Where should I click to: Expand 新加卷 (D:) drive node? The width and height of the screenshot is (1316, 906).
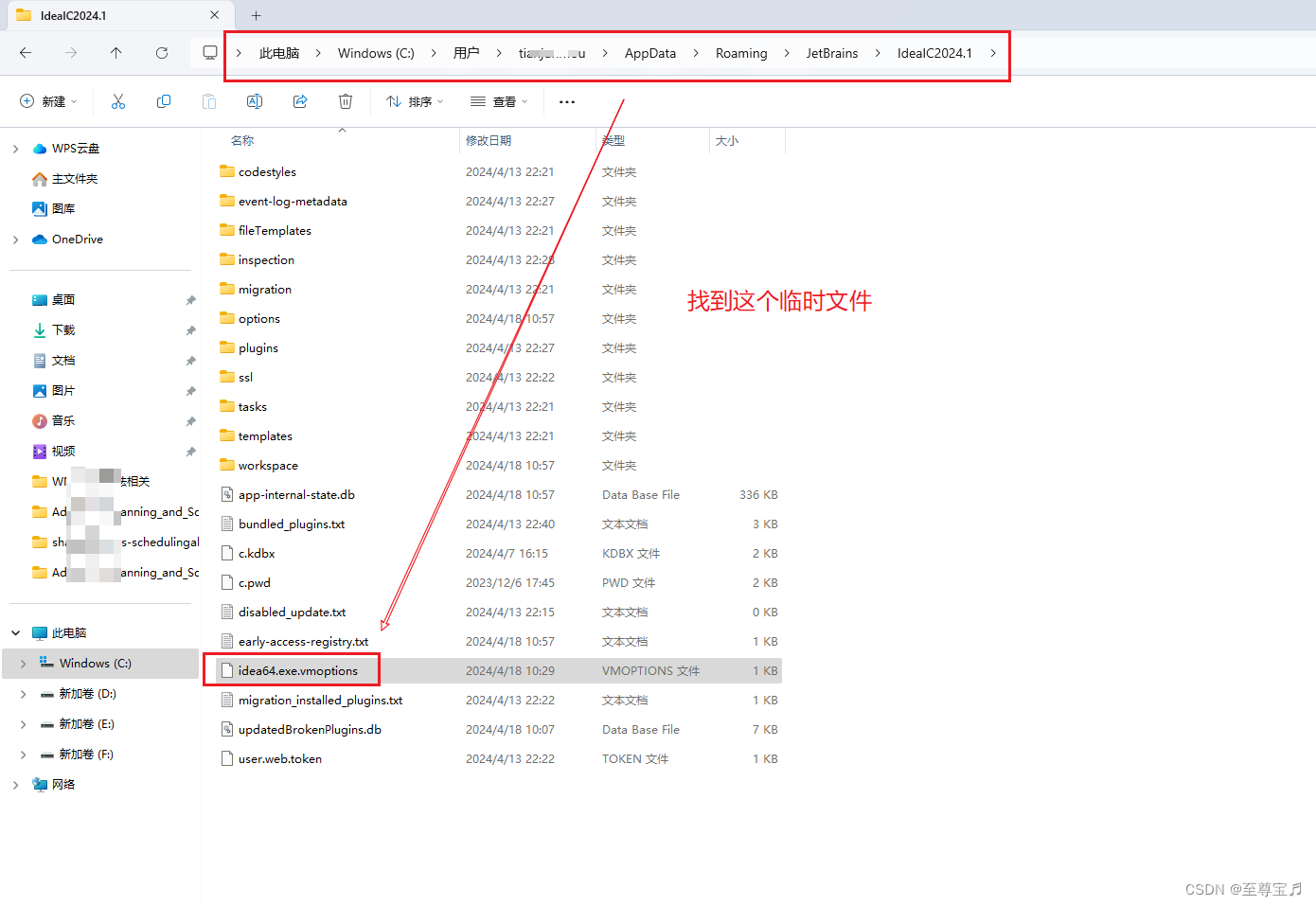pyautogui.click(x=23, y=694)
